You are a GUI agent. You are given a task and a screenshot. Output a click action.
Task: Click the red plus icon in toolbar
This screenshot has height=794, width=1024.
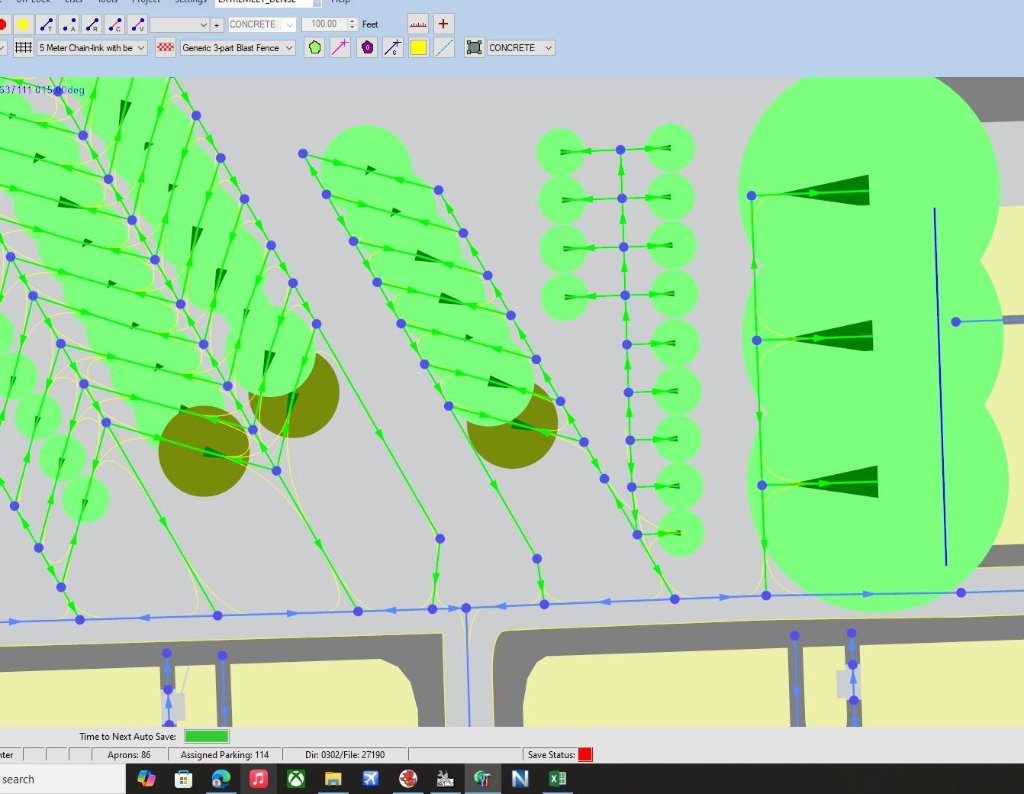444,23
